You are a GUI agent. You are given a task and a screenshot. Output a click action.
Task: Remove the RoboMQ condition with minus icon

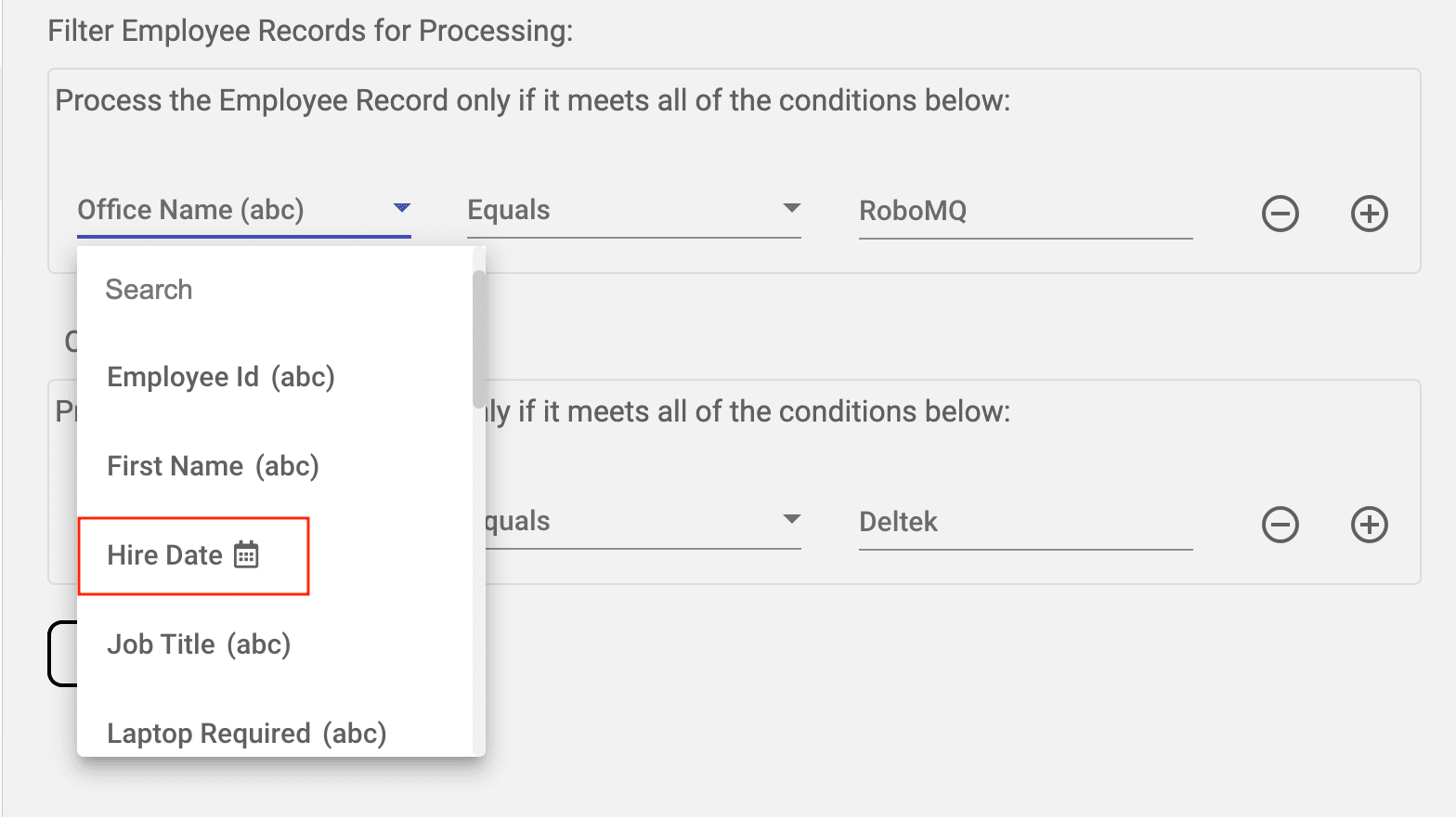[1280, 214]
